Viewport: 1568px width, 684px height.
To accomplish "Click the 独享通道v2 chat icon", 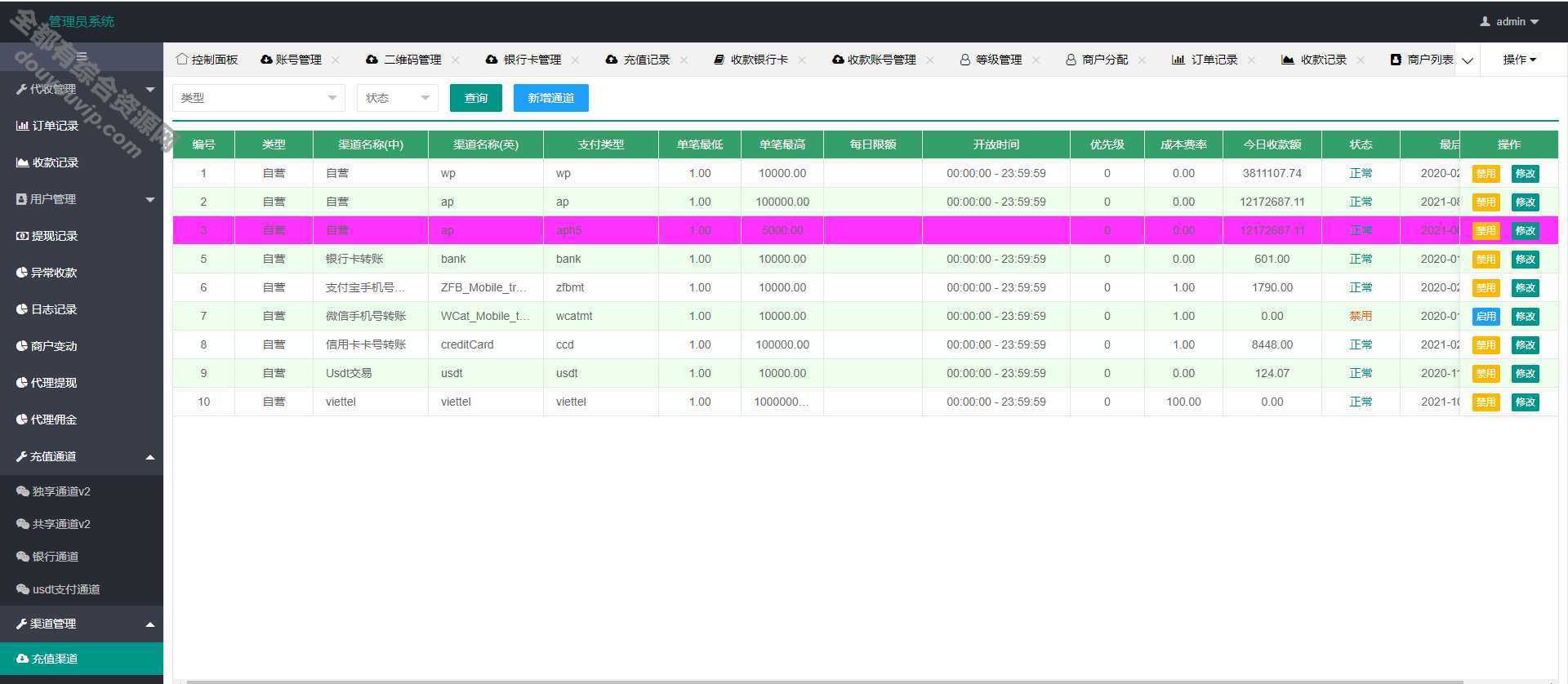I will pyautogui.click(x=23, y=491).
